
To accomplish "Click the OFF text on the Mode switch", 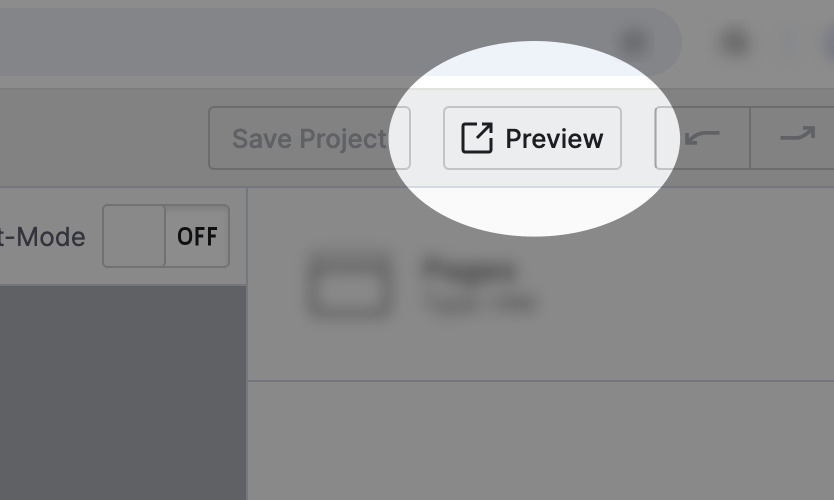I will tap(197, 236).
